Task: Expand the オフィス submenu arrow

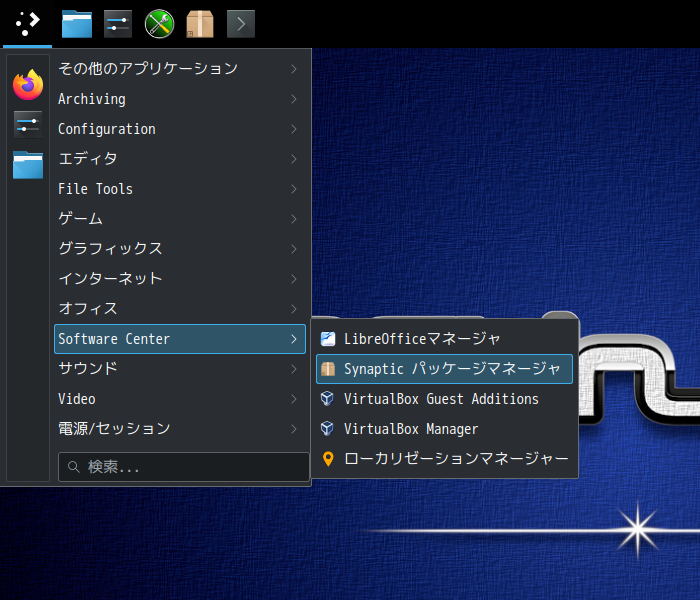Action: tap(294, 309)
